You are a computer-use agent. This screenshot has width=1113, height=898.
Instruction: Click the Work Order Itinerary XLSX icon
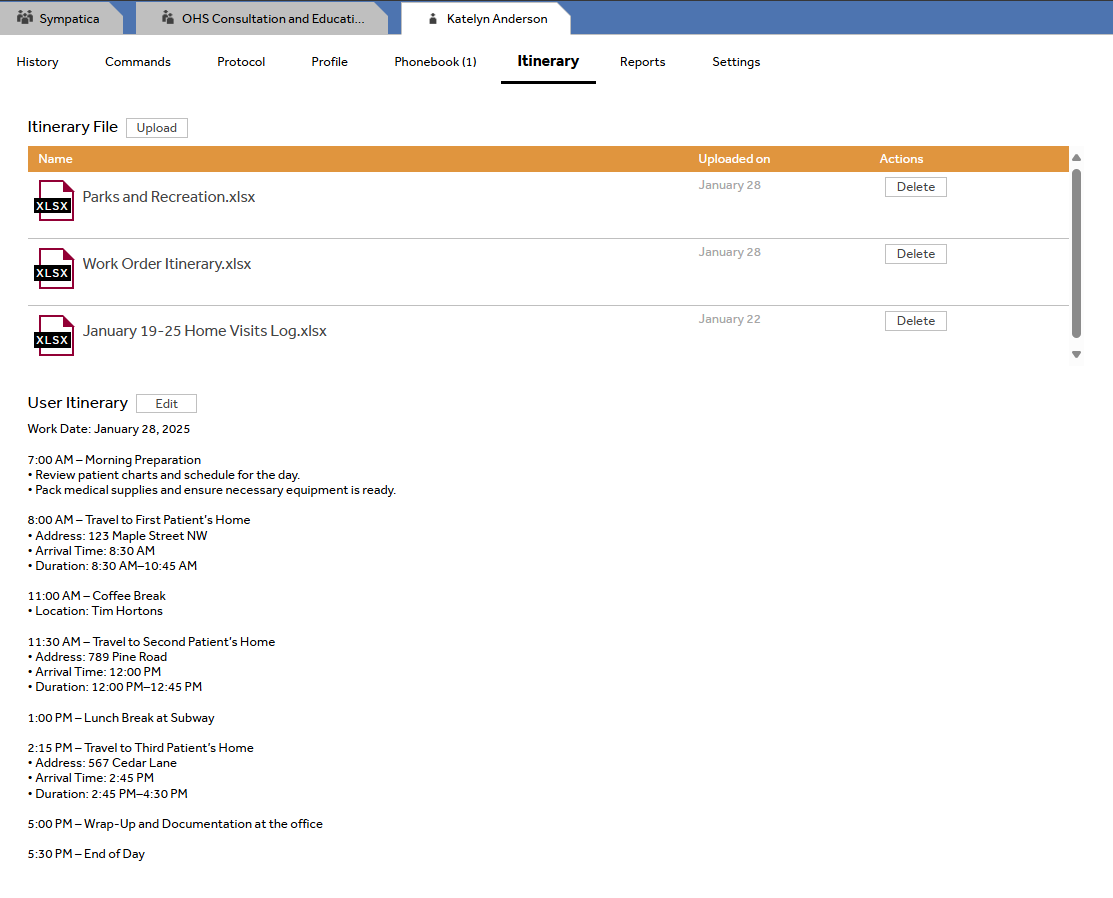pos(54,268)
